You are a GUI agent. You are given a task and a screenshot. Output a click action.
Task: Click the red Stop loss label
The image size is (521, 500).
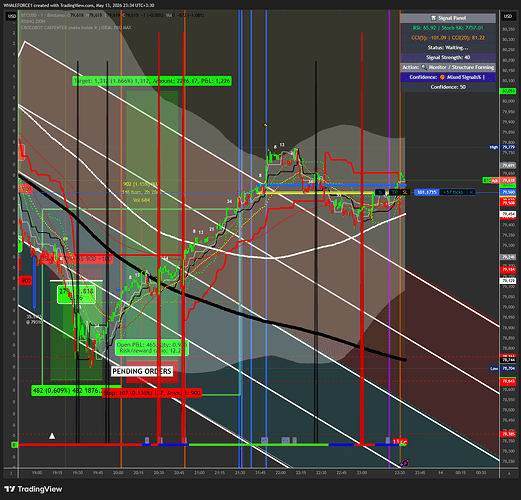click(152, 393)
